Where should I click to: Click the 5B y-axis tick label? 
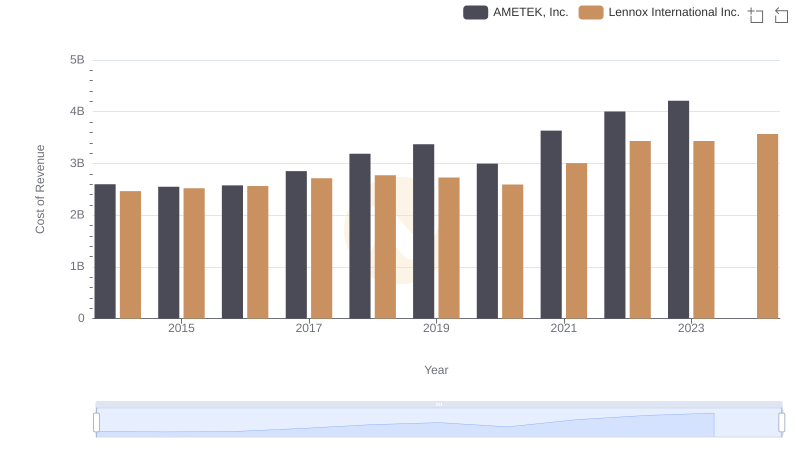tap(77, 60)
